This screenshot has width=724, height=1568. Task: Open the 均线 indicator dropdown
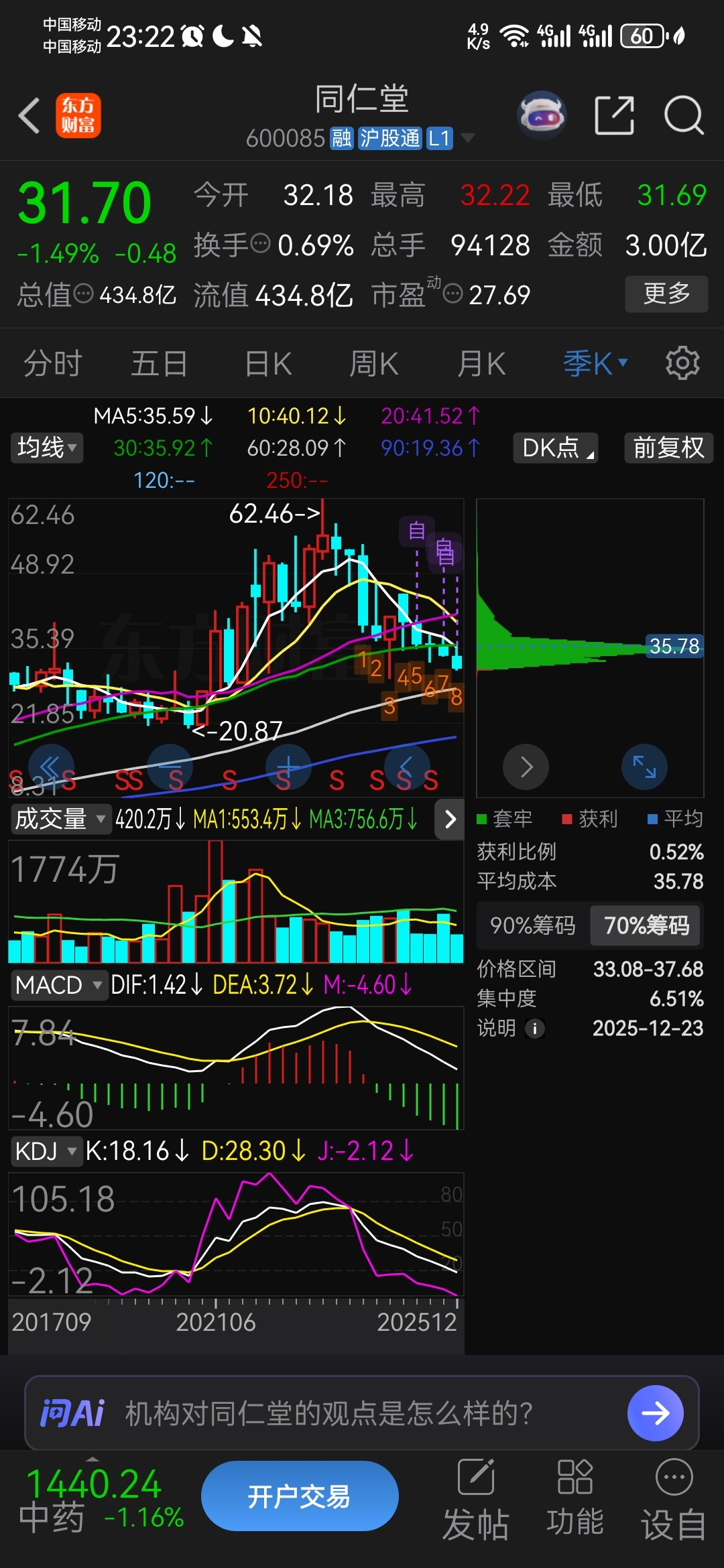point(47,448)
